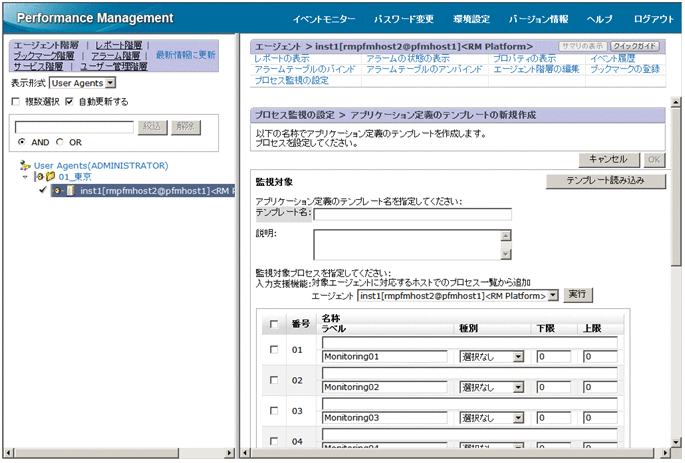Screen dimensions: 685x463
Task: Click the 絞込 filter button
Action: (x=152, y=127)
